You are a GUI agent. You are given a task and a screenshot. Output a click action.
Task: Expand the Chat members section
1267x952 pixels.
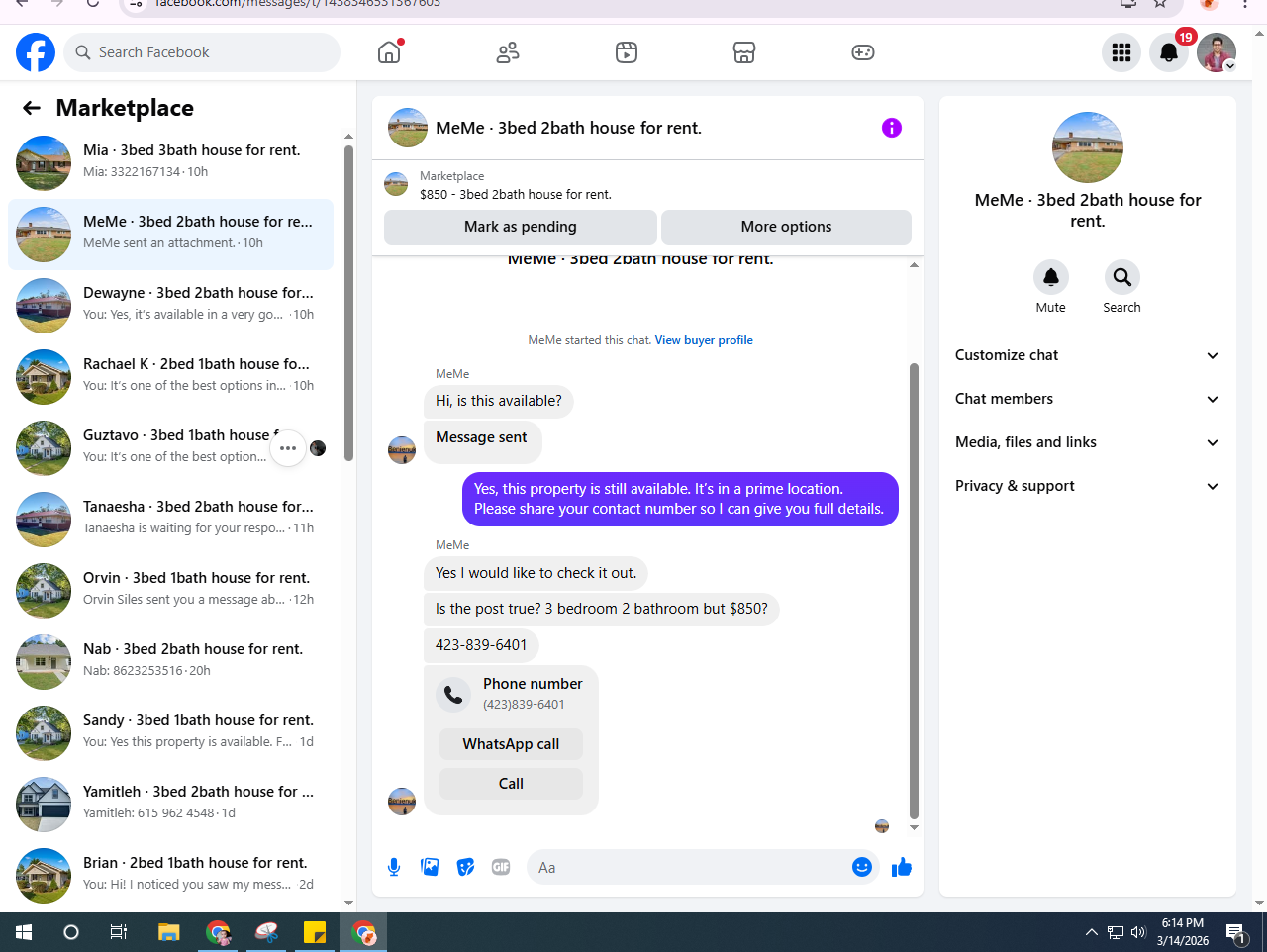(1088, 399)
